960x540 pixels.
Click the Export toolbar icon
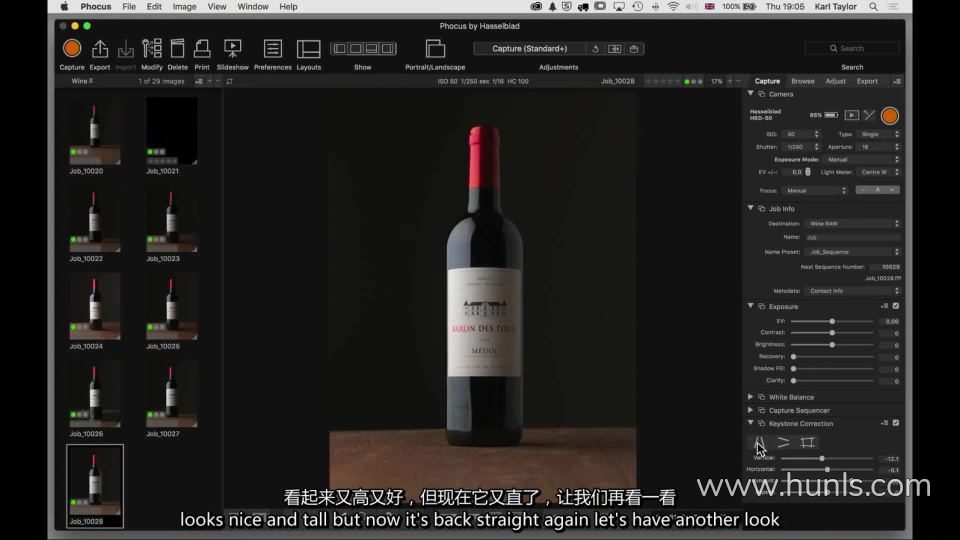[100, 48]
